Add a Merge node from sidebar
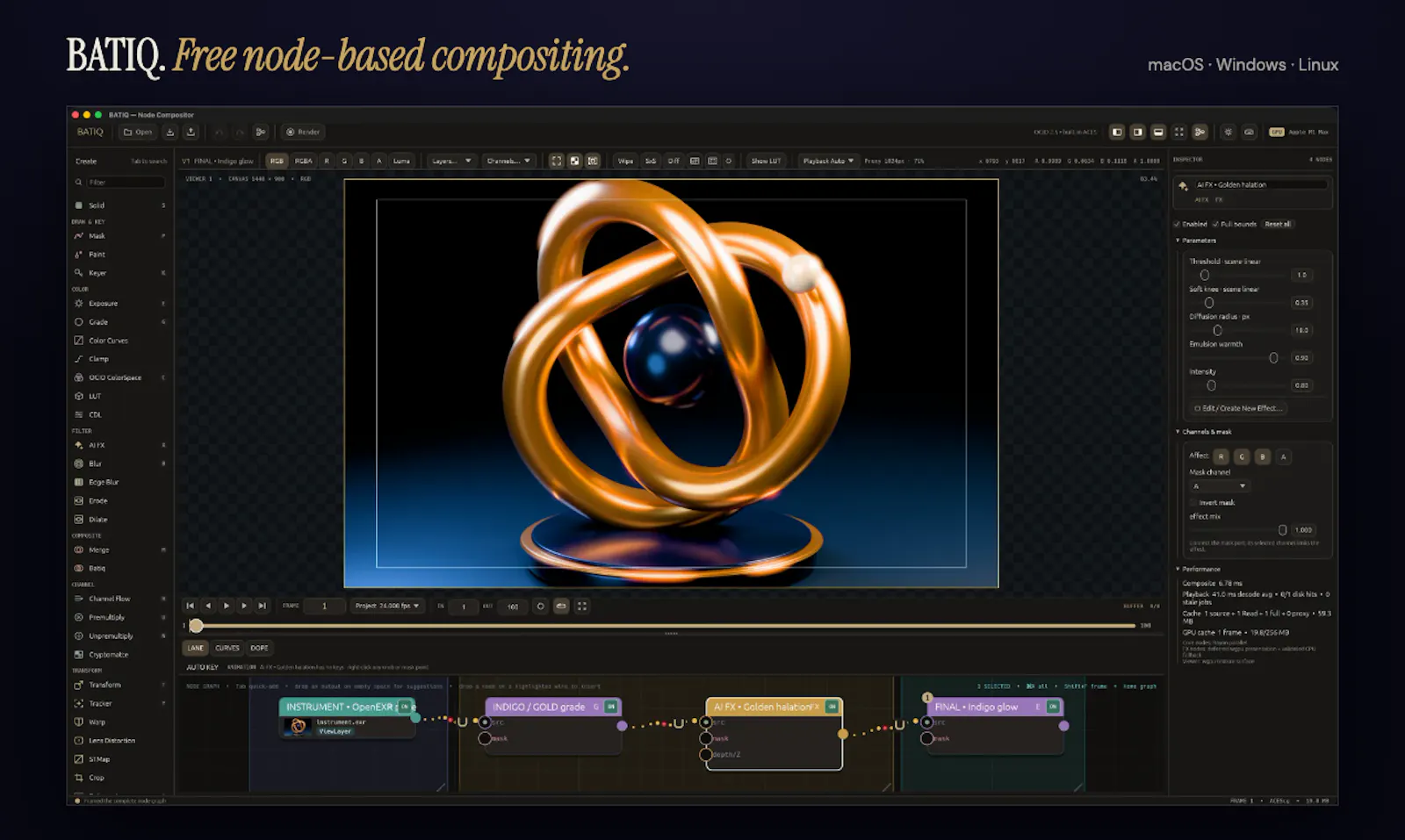 click(x=120, y=549)
